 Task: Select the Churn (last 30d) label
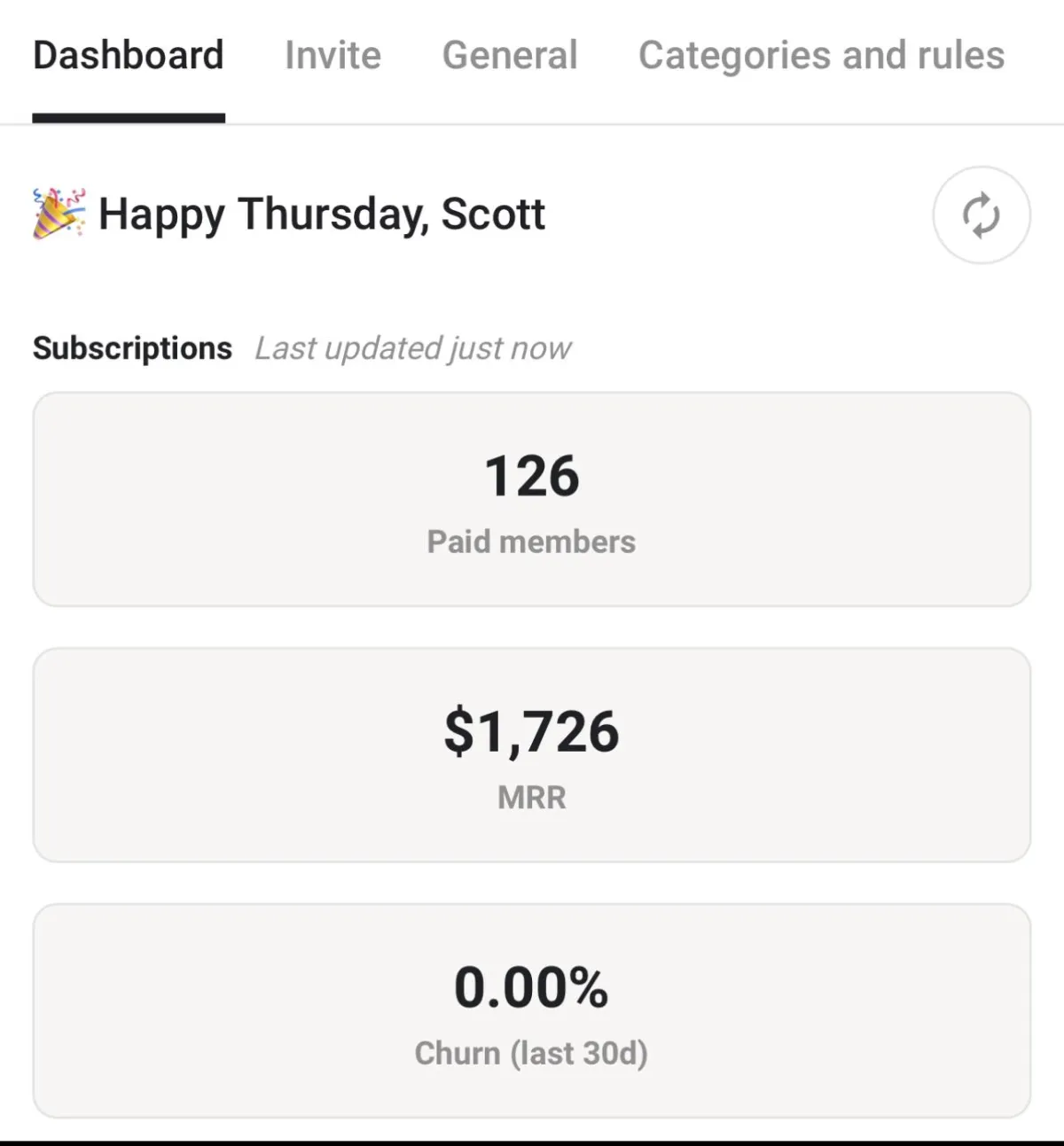pos(532,1053)
